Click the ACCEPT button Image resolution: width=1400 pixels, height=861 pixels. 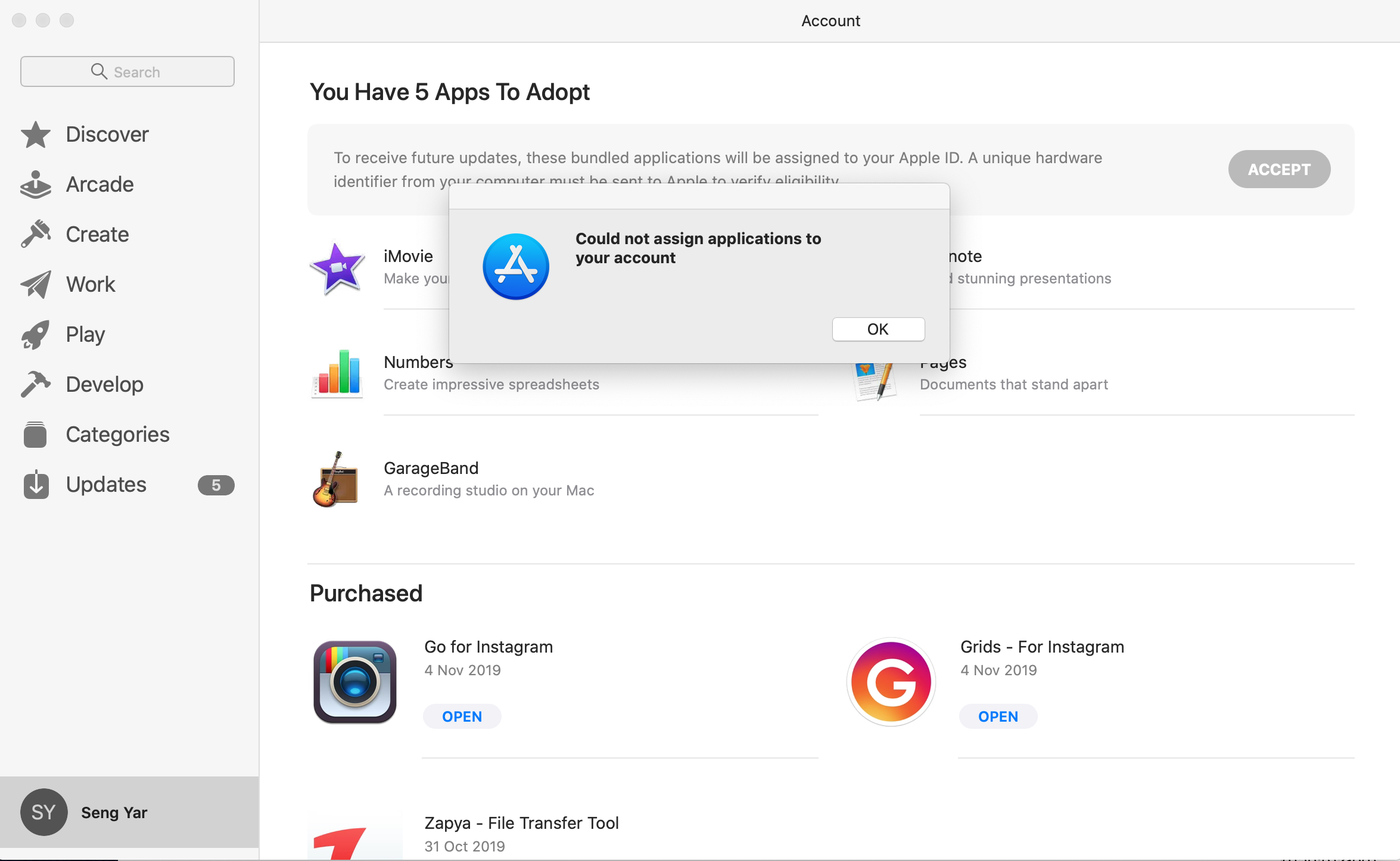coord(1279,170)
